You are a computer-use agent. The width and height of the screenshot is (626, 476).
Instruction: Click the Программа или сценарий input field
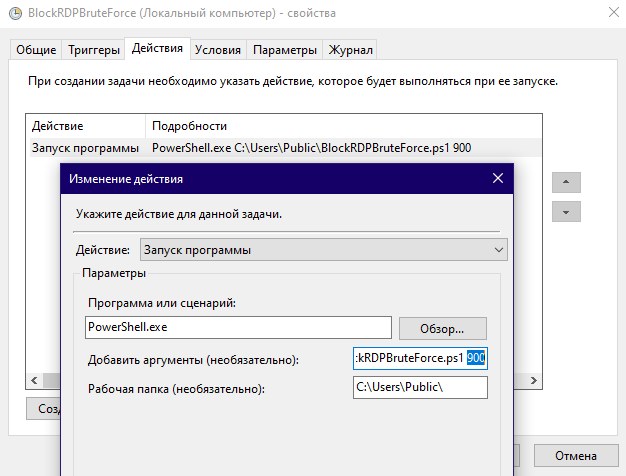(238, 327)
